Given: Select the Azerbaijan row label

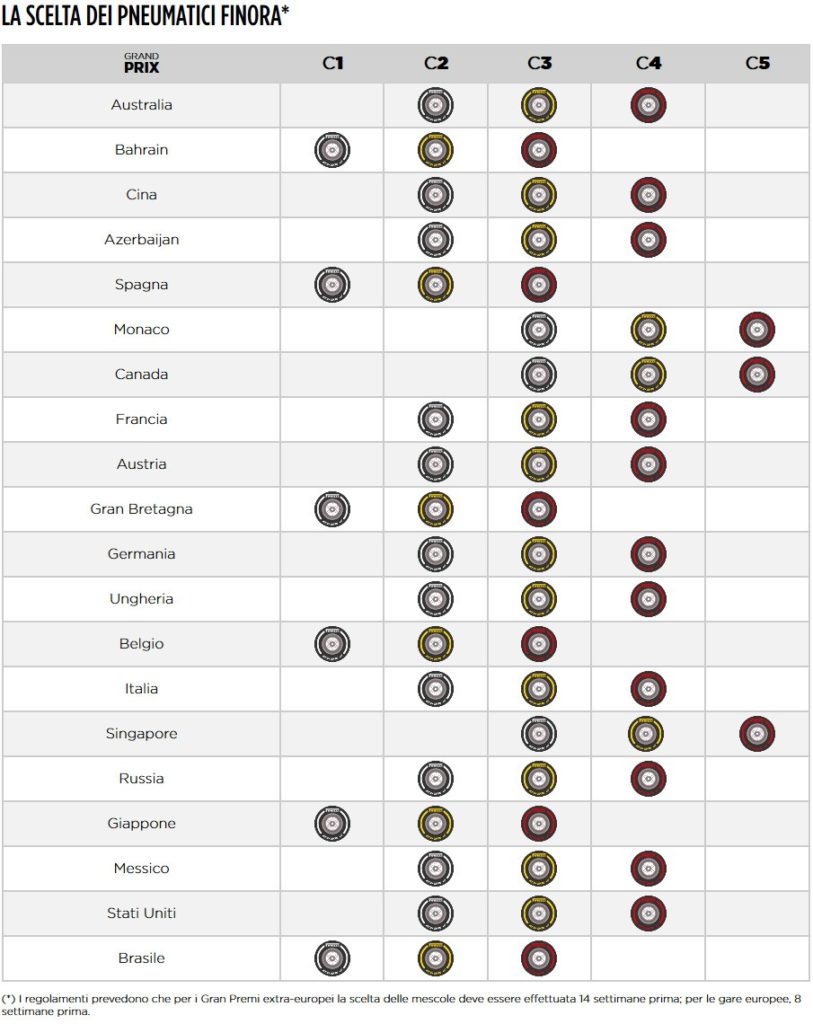Looking at the screenshot, I should 141,240.
